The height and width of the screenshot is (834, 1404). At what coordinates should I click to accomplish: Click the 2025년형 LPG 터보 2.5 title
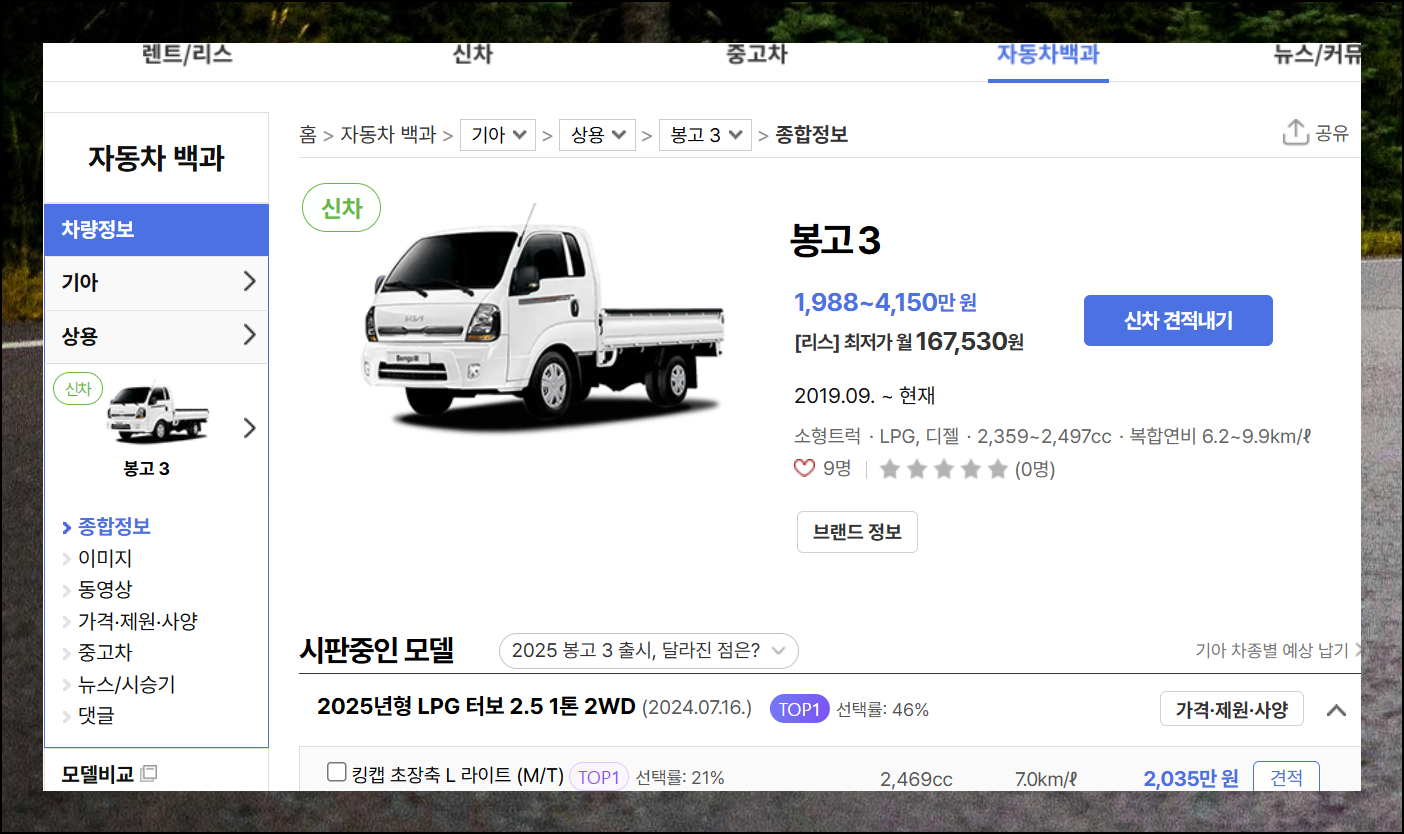[x=476, y=707]
